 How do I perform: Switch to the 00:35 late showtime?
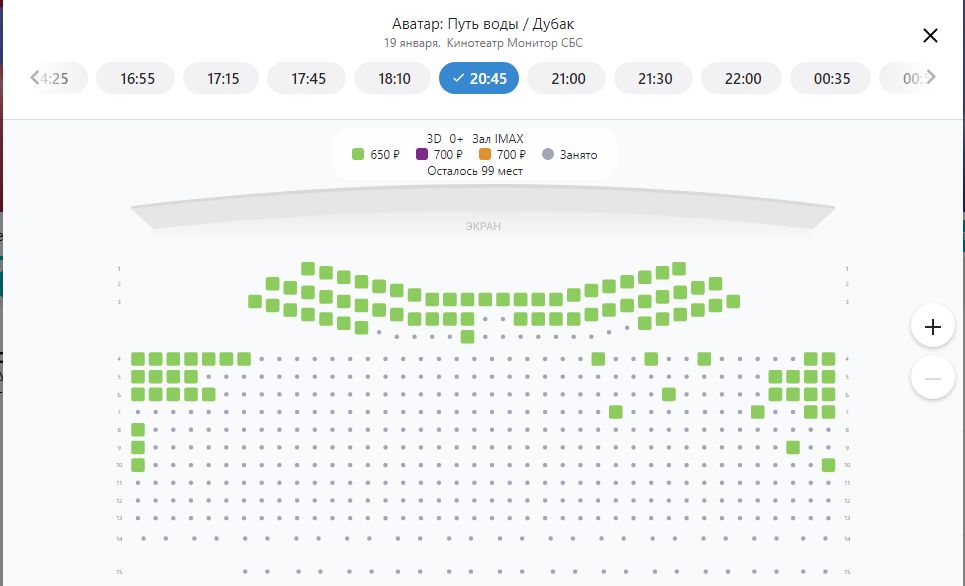click(832, 78)
